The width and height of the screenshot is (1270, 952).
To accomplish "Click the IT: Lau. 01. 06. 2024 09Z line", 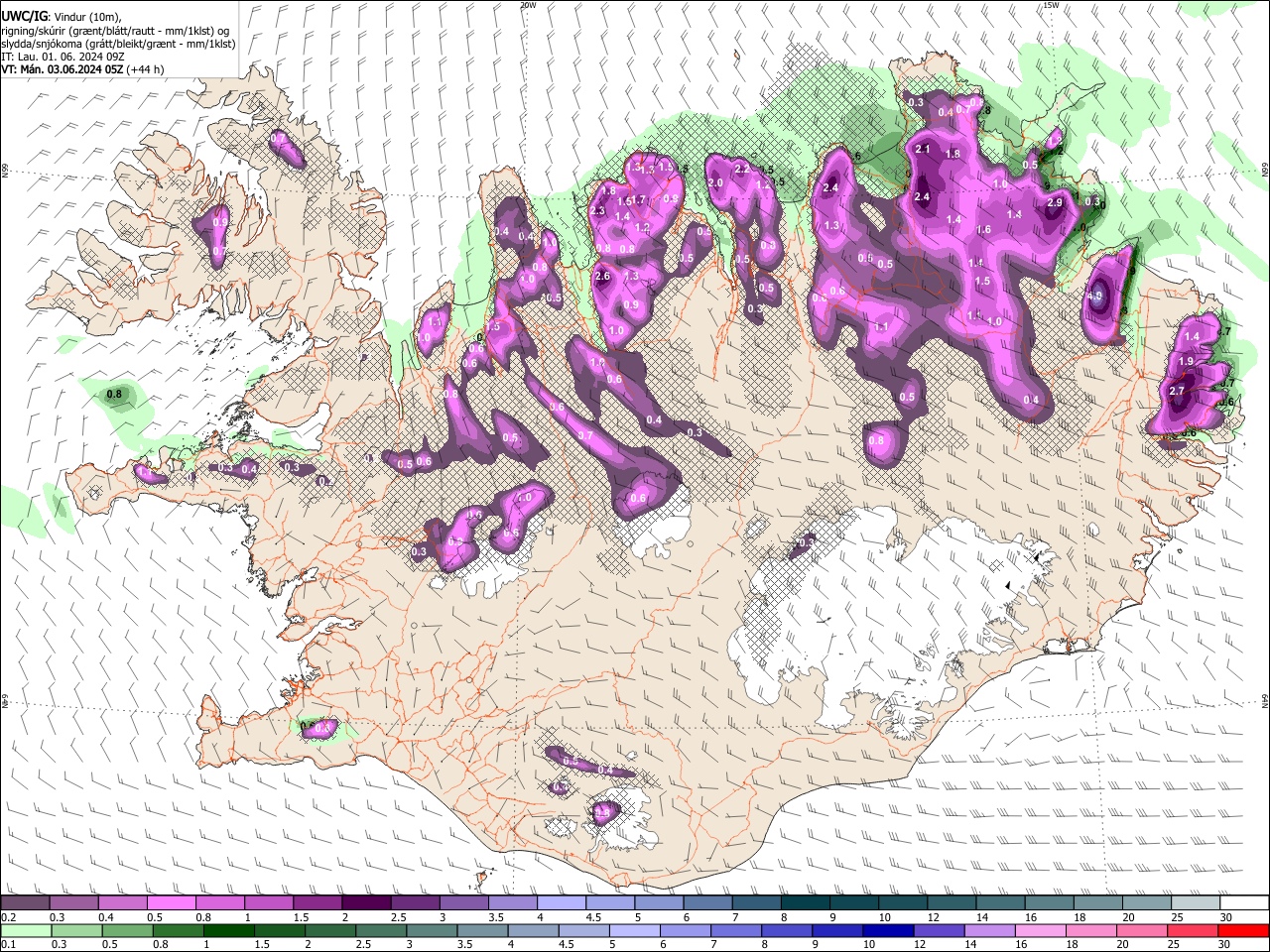I will [x=63, y=57].
